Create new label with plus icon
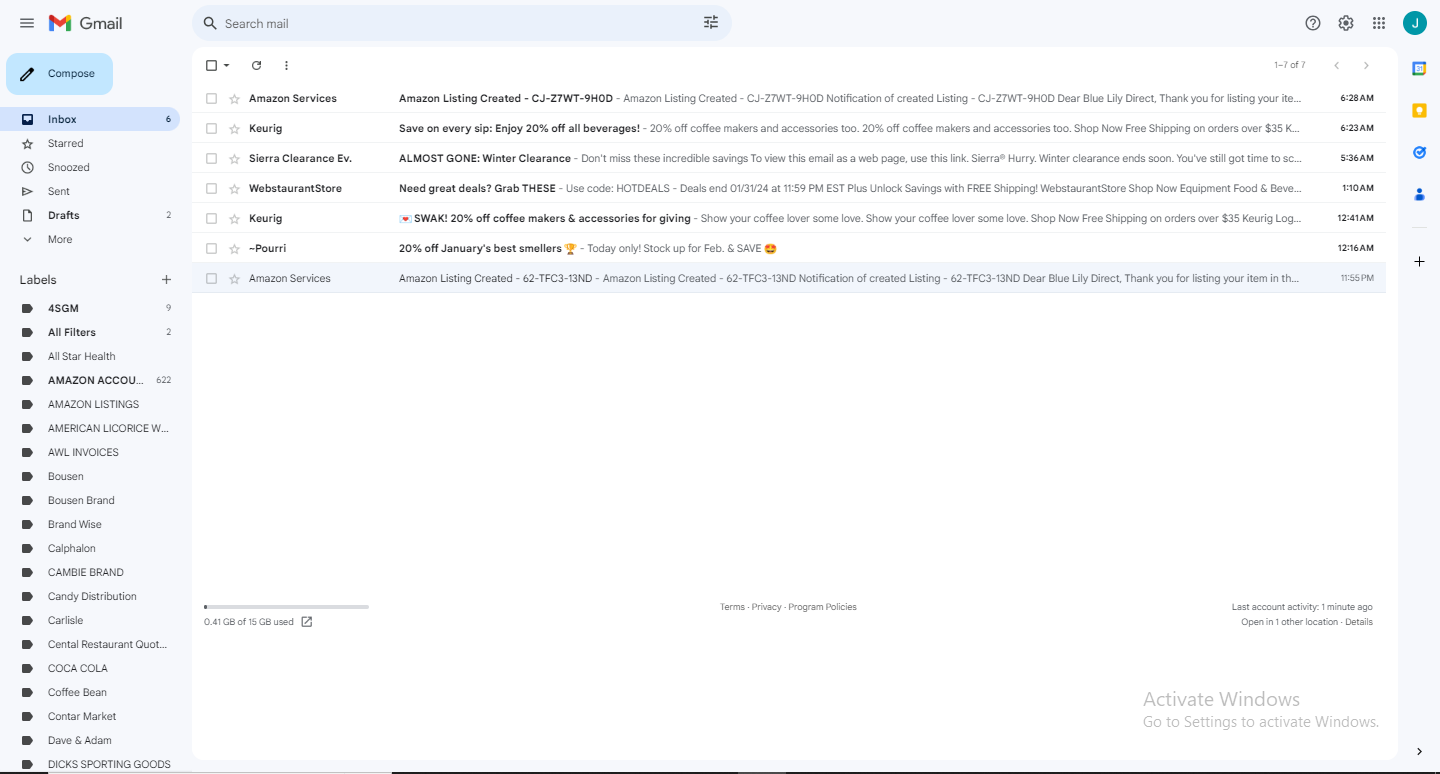 [167, 280]
